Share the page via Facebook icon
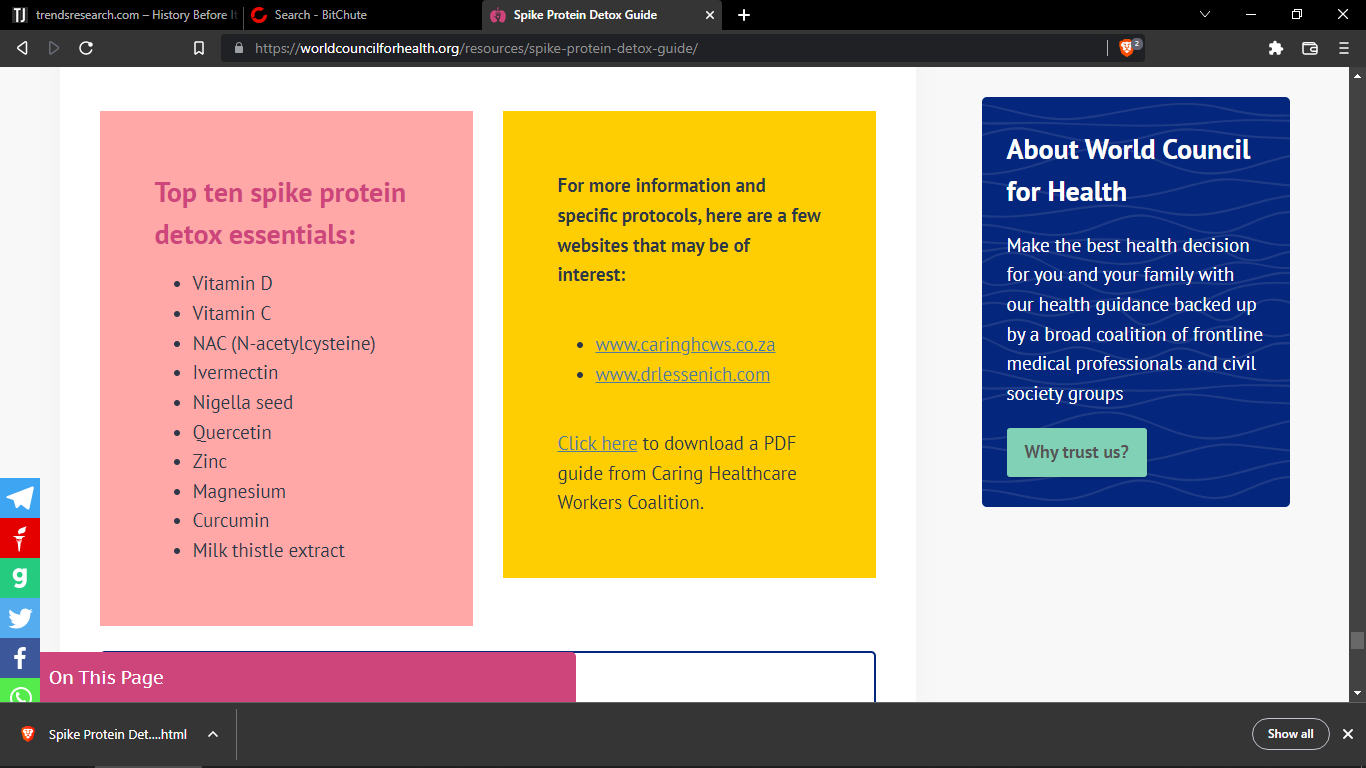The width and height of the screenshot is (1366, 768). pyautogui.click(x=20, y=658)
